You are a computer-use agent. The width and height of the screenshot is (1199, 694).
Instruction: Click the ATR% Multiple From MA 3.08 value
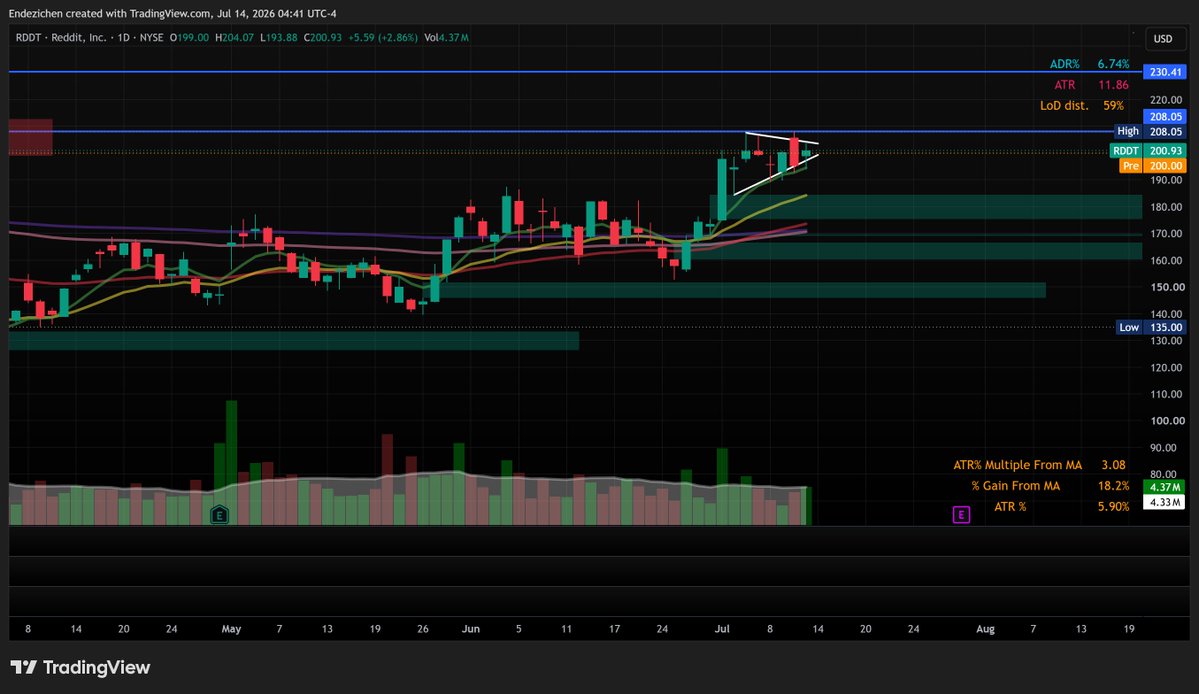[x=1113, y=465]
